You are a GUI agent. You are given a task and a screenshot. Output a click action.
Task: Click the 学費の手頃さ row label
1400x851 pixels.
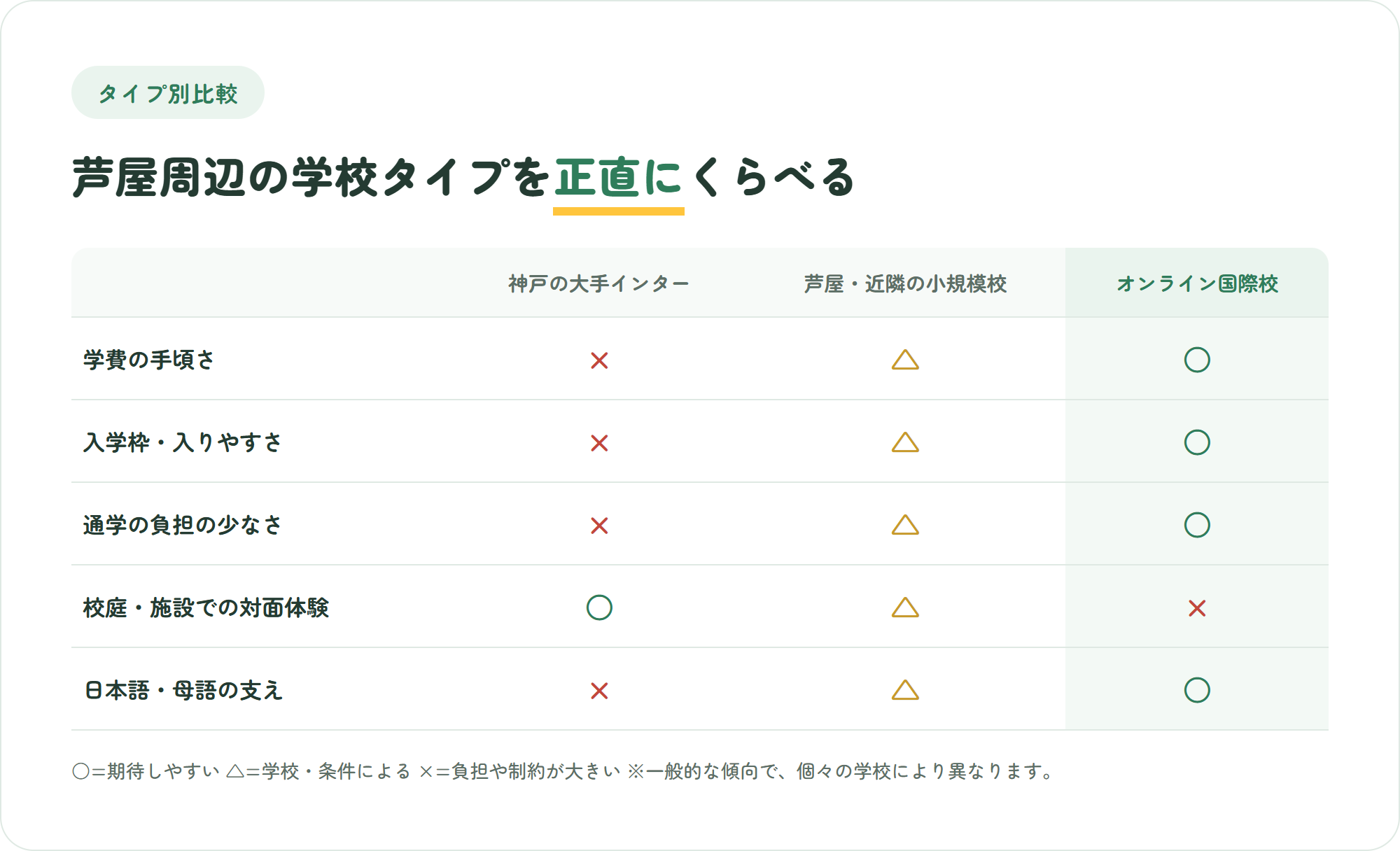pos(149,360)
